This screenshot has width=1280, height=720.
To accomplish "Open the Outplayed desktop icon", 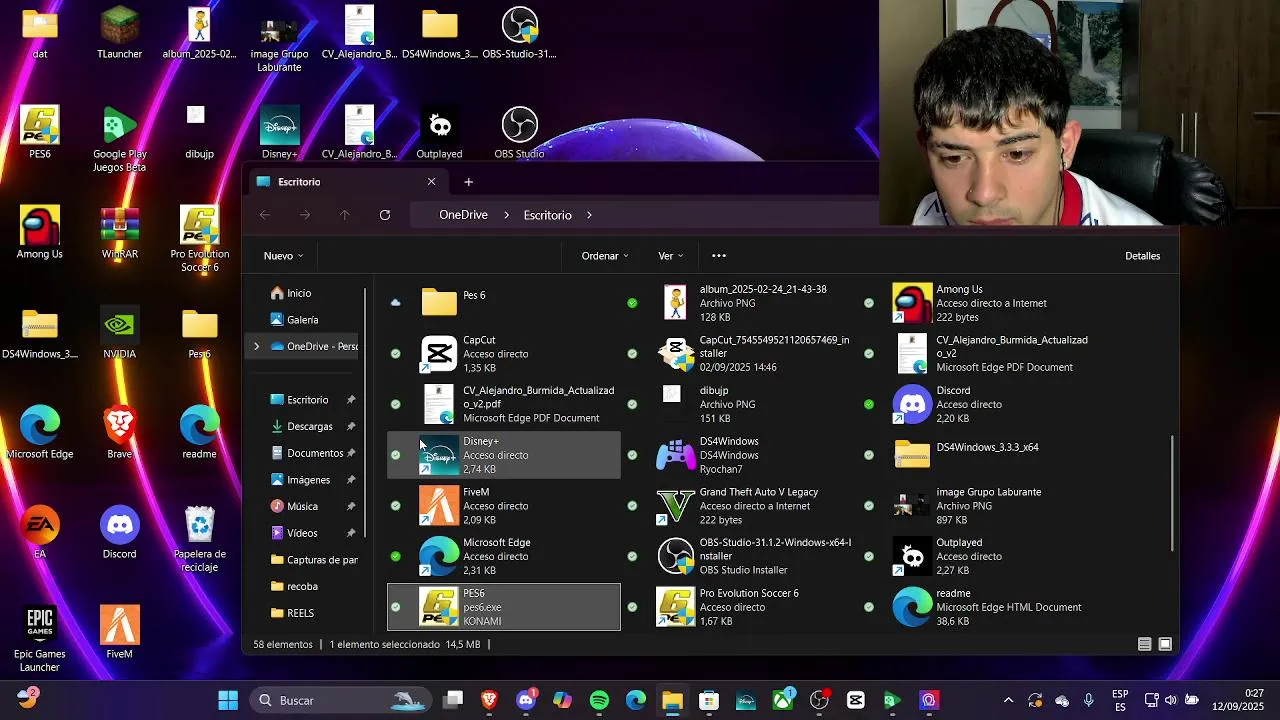I will click(x=439, y=133).
